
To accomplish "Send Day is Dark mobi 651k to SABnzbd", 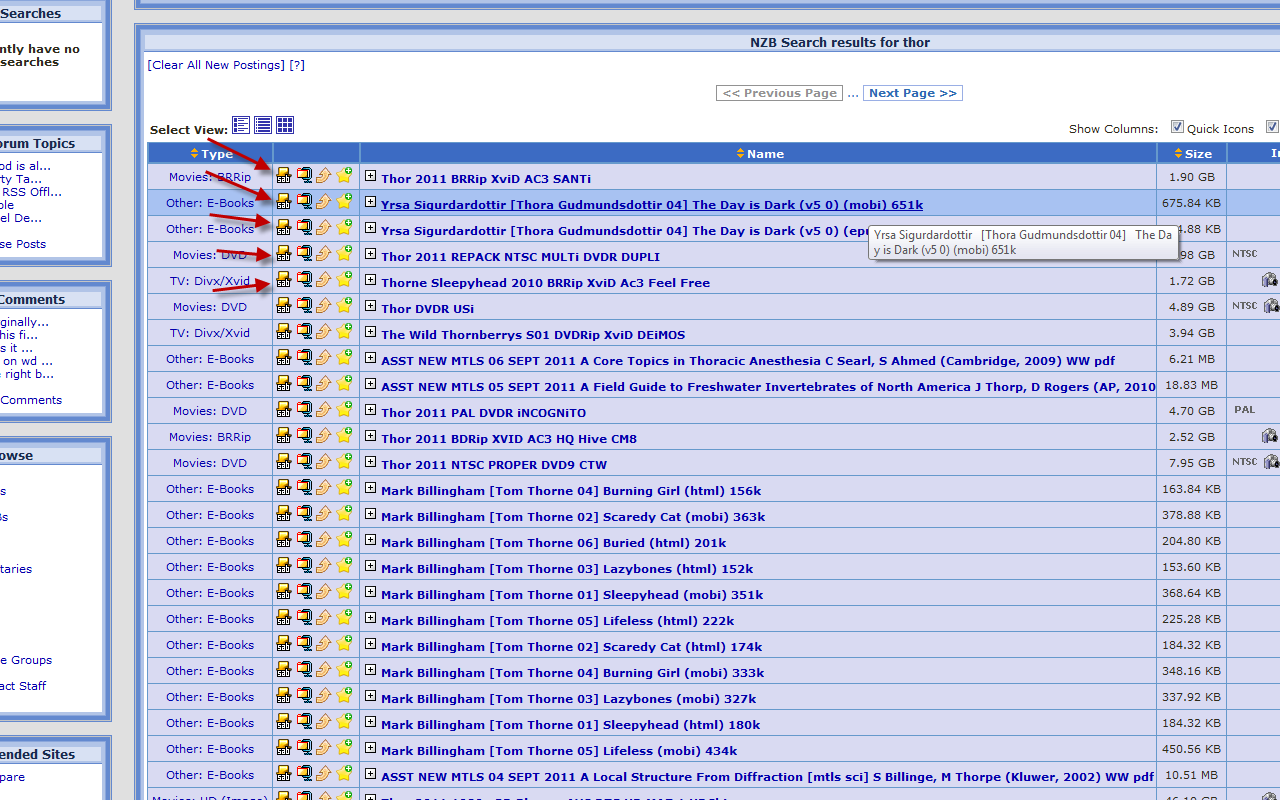I will pos(284,202).
